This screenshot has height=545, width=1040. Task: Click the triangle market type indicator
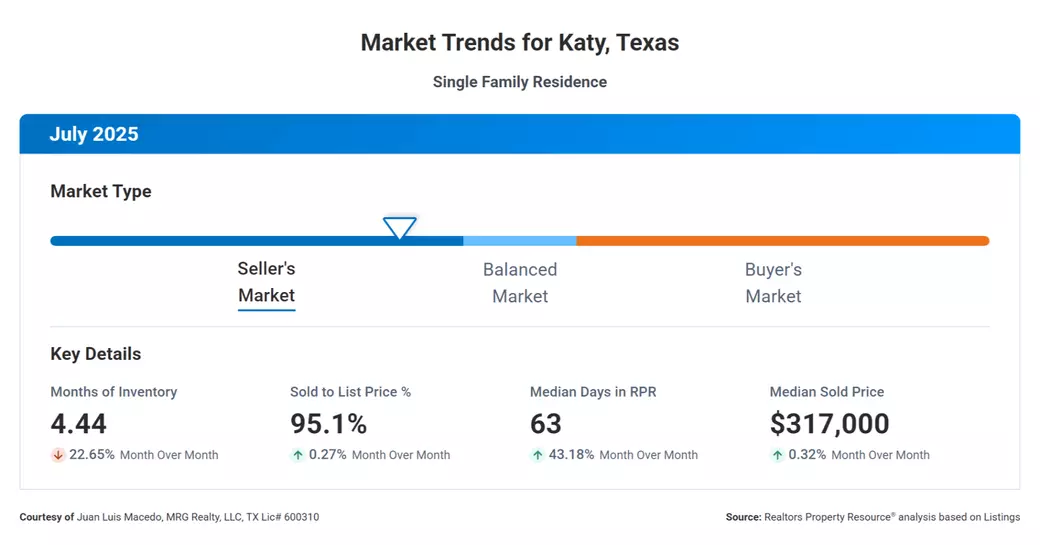(400, 228)
